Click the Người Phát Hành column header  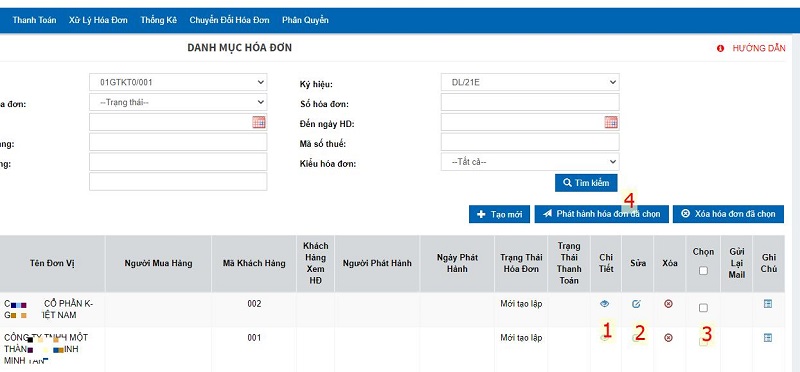377,263
